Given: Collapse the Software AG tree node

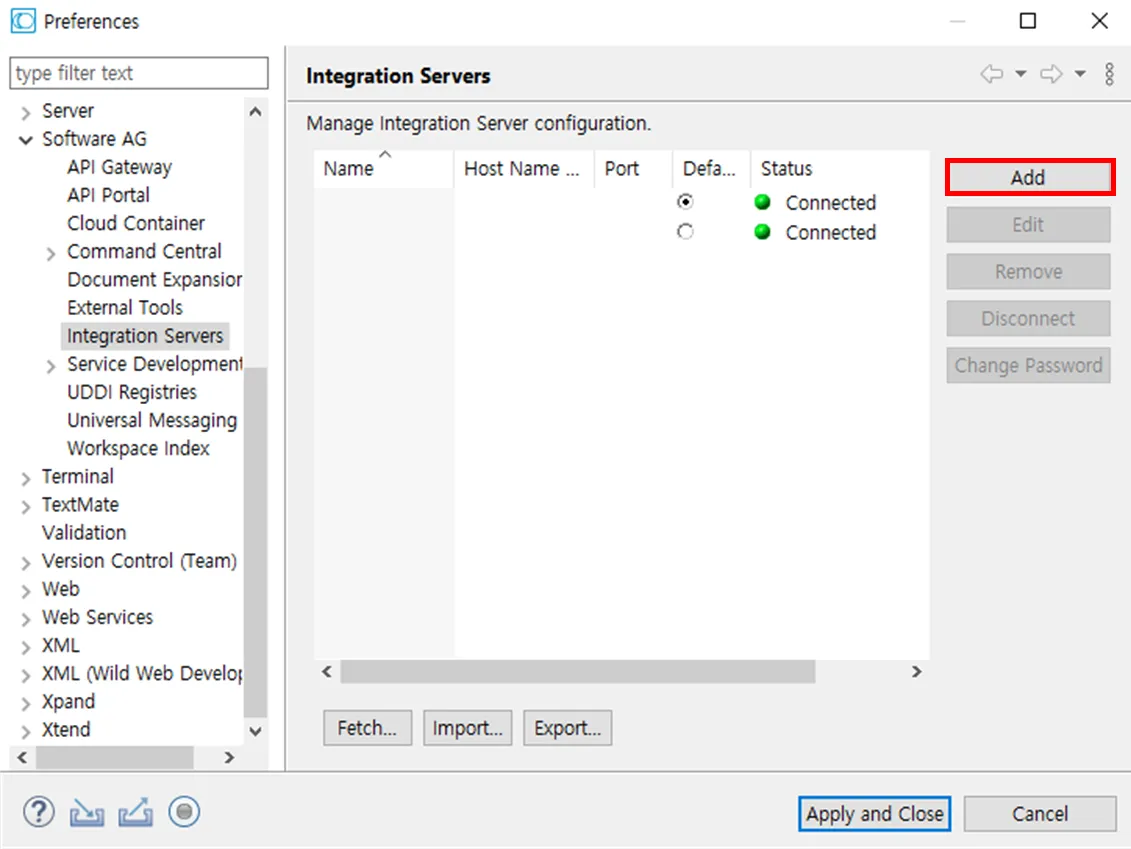Looking at the screenshot, I should tap(26, 140).
